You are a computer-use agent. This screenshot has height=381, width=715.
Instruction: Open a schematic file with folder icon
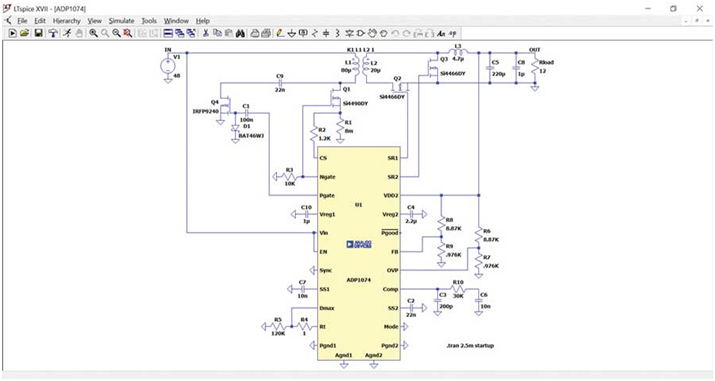point(24,33)
